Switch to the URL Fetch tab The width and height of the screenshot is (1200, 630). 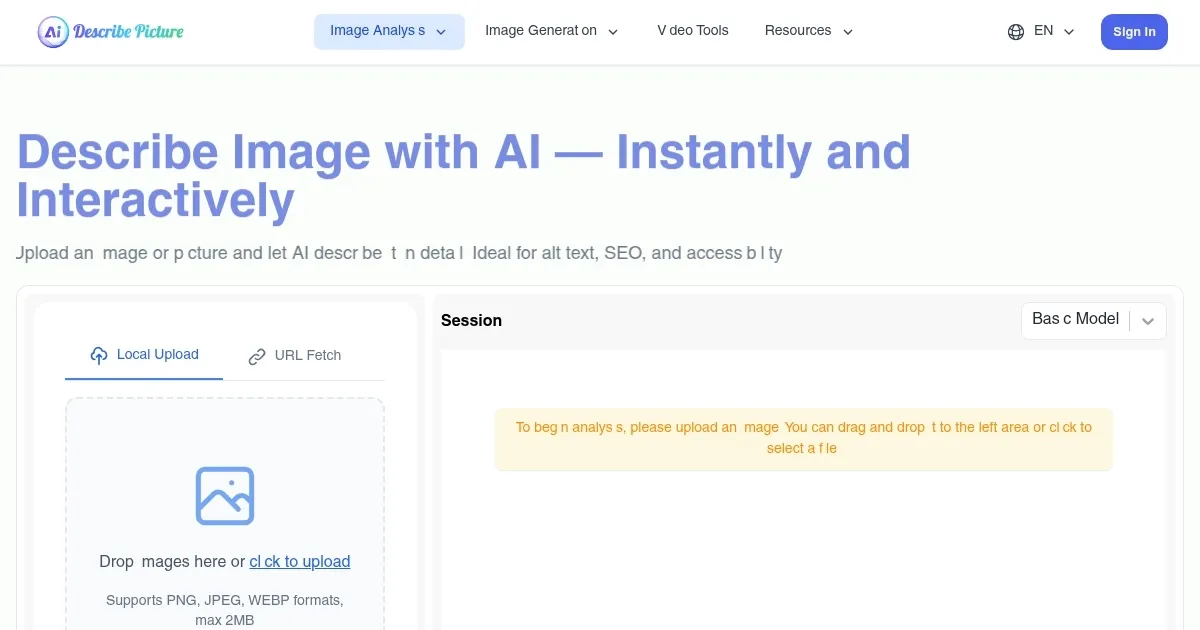tap(295, 356)
